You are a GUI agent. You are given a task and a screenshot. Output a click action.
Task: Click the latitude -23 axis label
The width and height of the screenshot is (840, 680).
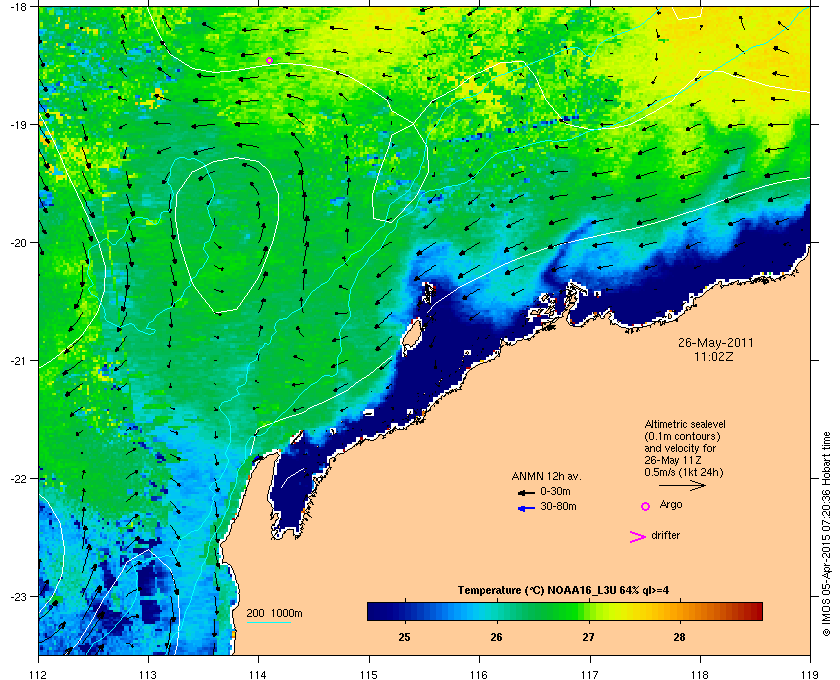[19, 596]
